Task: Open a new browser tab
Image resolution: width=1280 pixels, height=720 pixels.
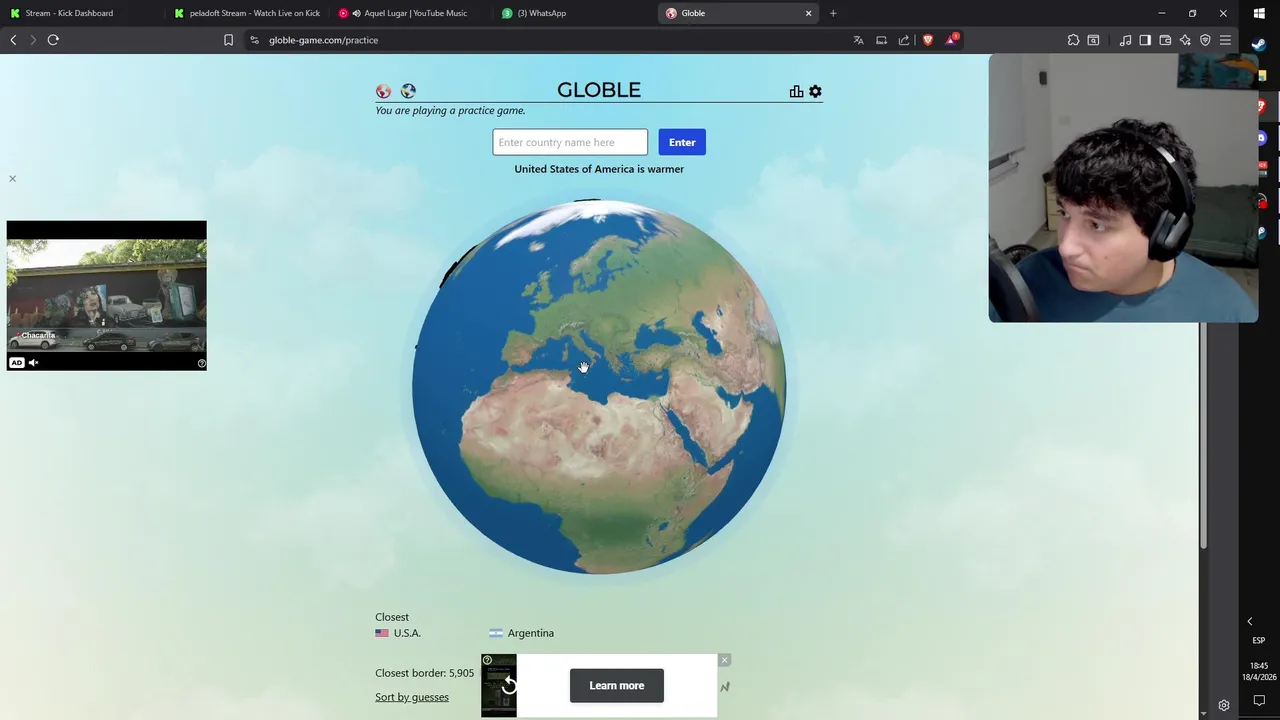Action: point(833,13)
